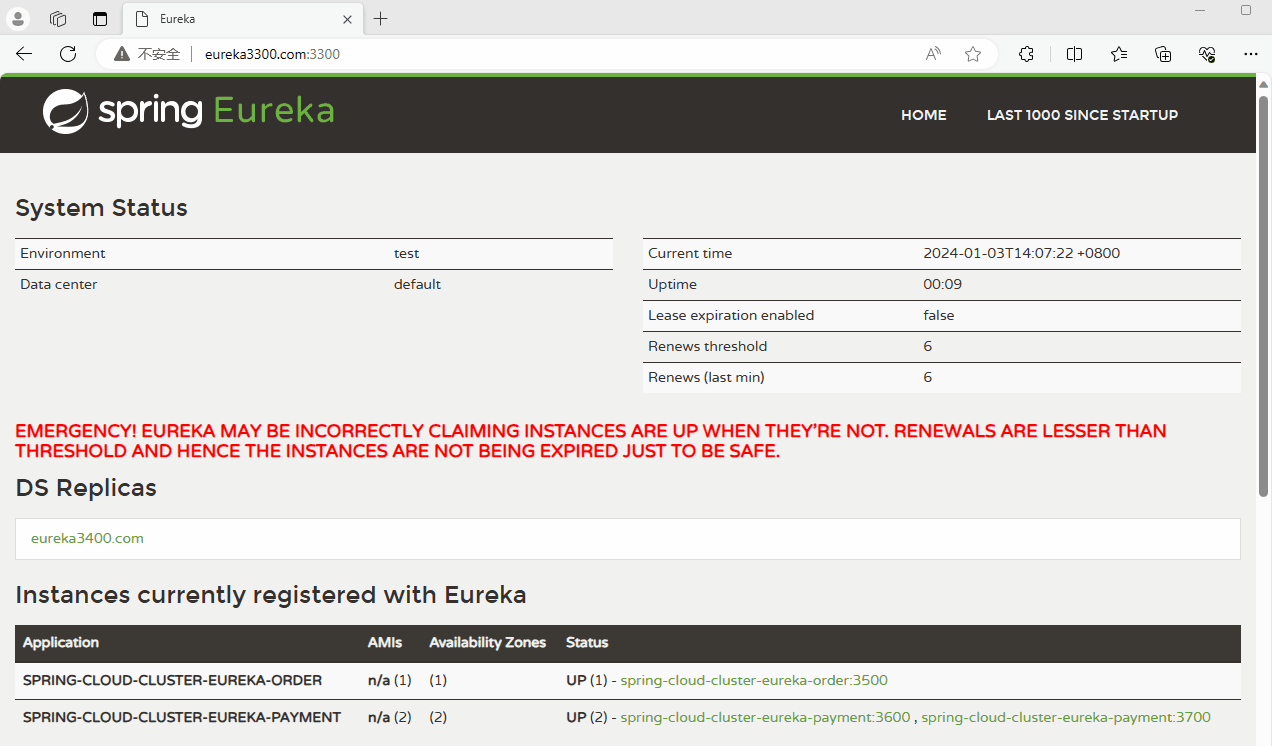Click the Application column header
This screenshot has width=1272, height=746.
coord(61,642)
